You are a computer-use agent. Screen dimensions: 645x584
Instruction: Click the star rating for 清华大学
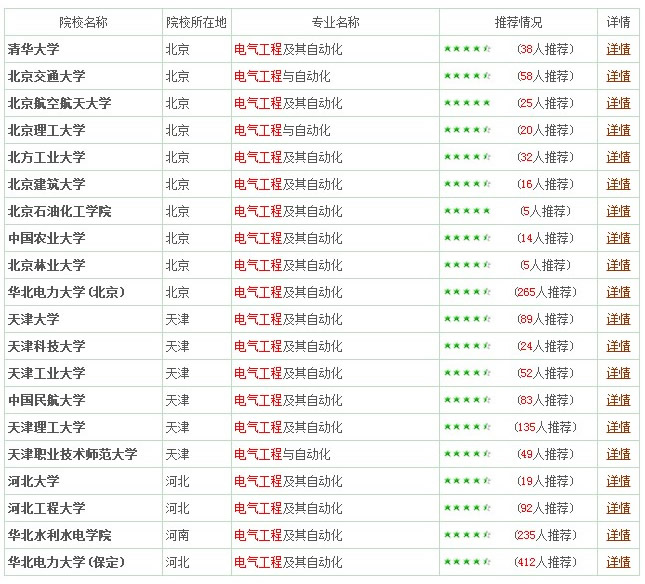(x=467, y=49)
